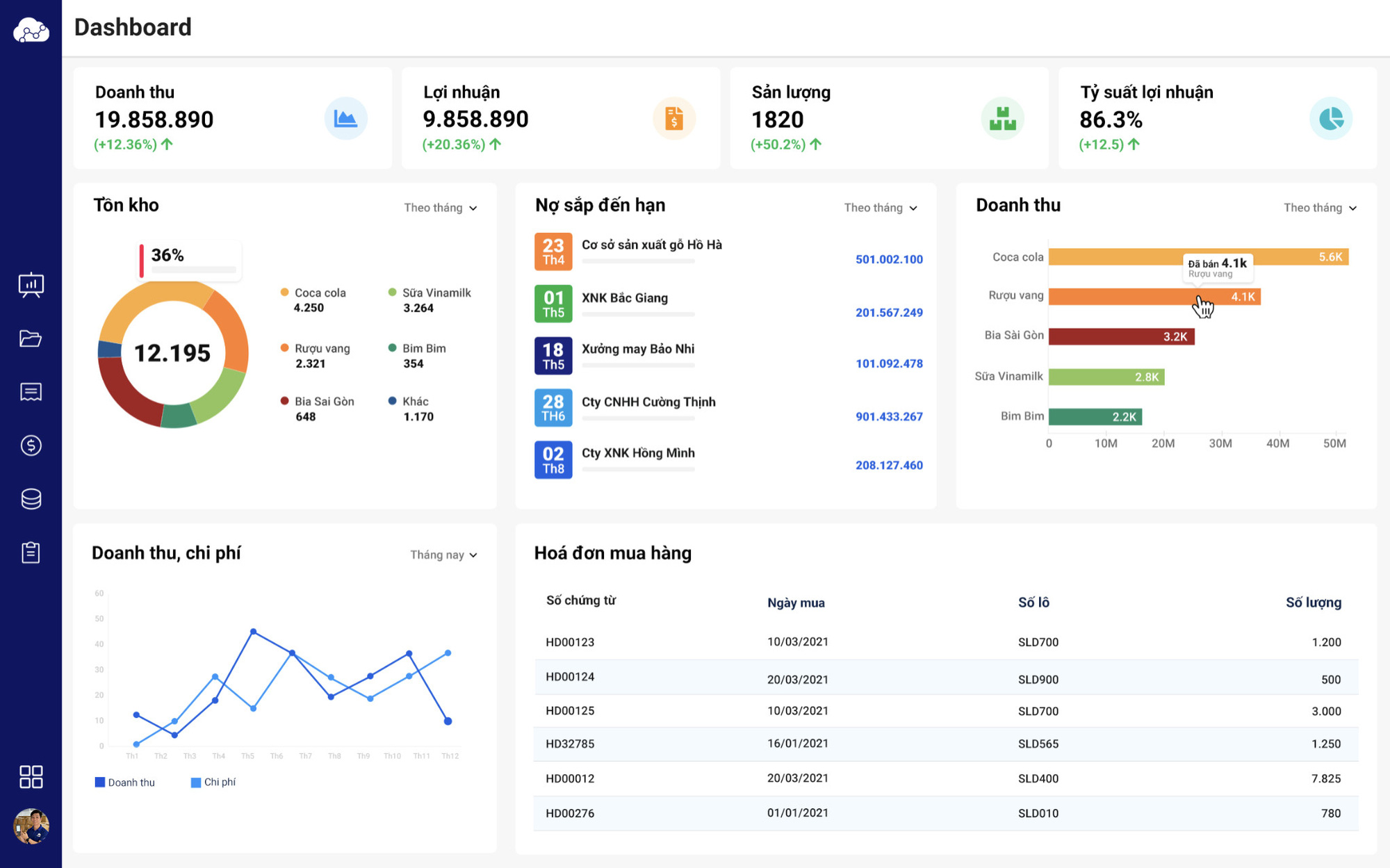
Task: Click the cloud logo in the sidebar
Action: [x=31, y=31]
